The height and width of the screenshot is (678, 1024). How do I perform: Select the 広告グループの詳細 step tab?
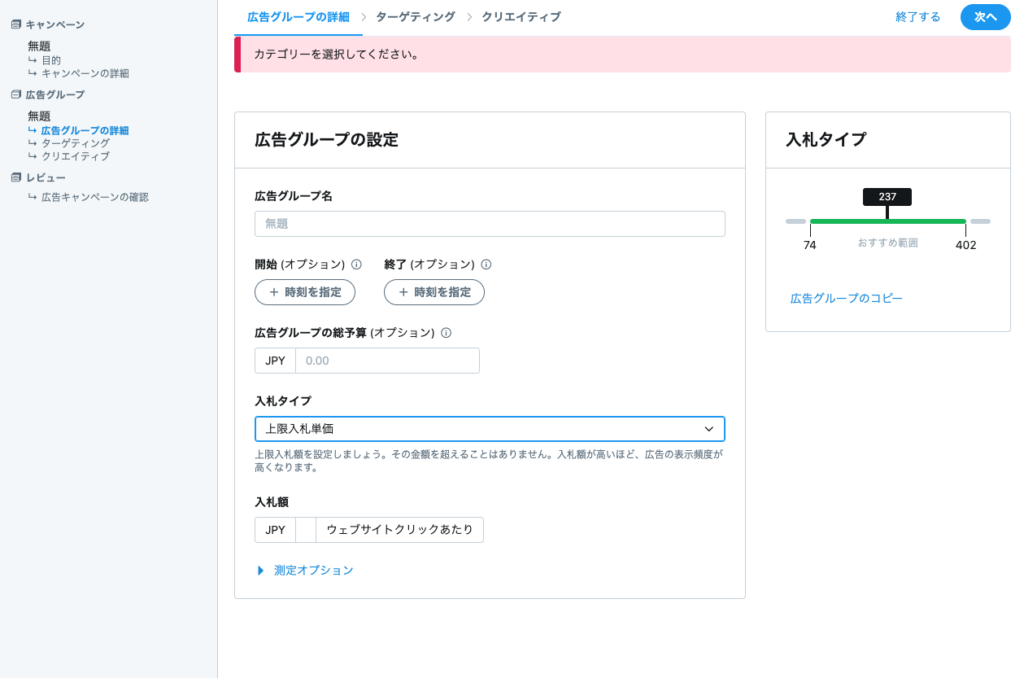(298, 17)
